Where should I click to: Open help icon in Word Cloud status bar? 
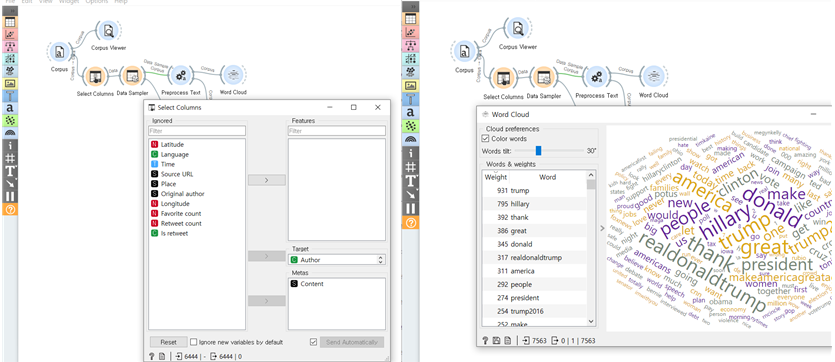click(485, 340)
